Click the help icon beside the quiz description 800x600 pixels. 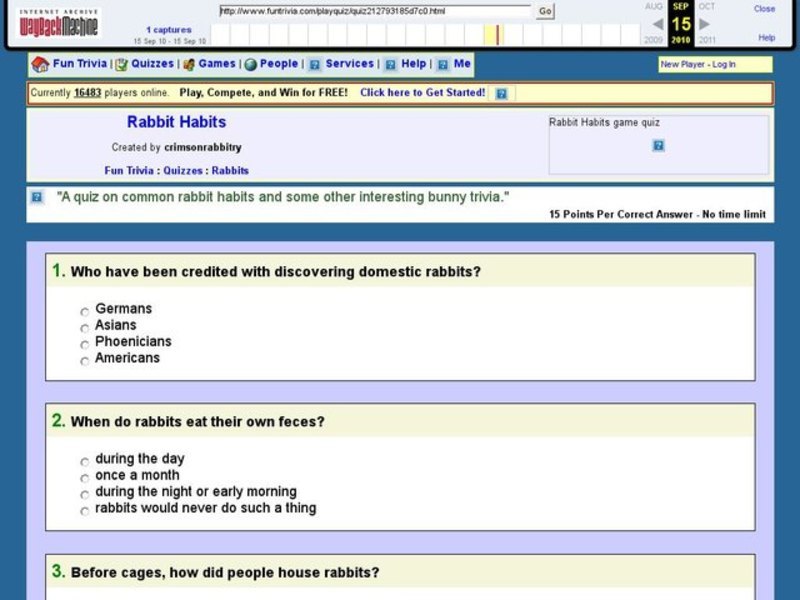pos(38,196)
